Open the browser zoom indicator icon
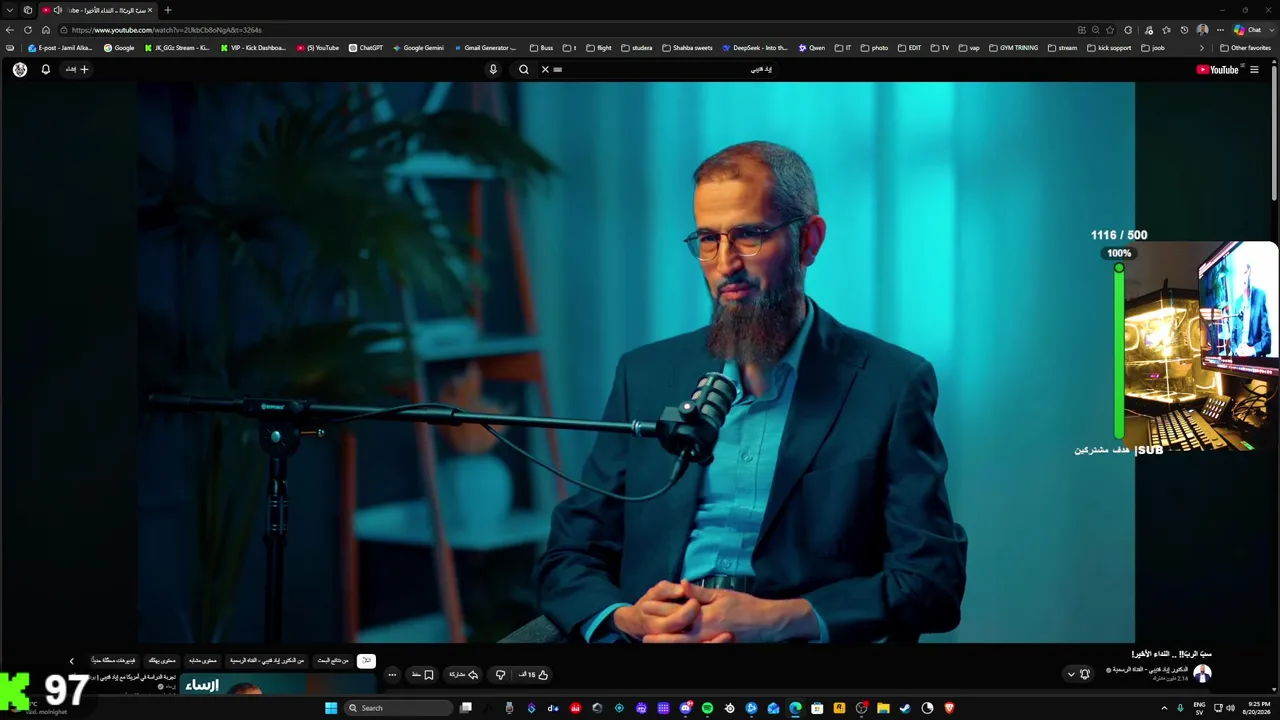Viewport: 1280px width, 720px height. [1096, 30]
